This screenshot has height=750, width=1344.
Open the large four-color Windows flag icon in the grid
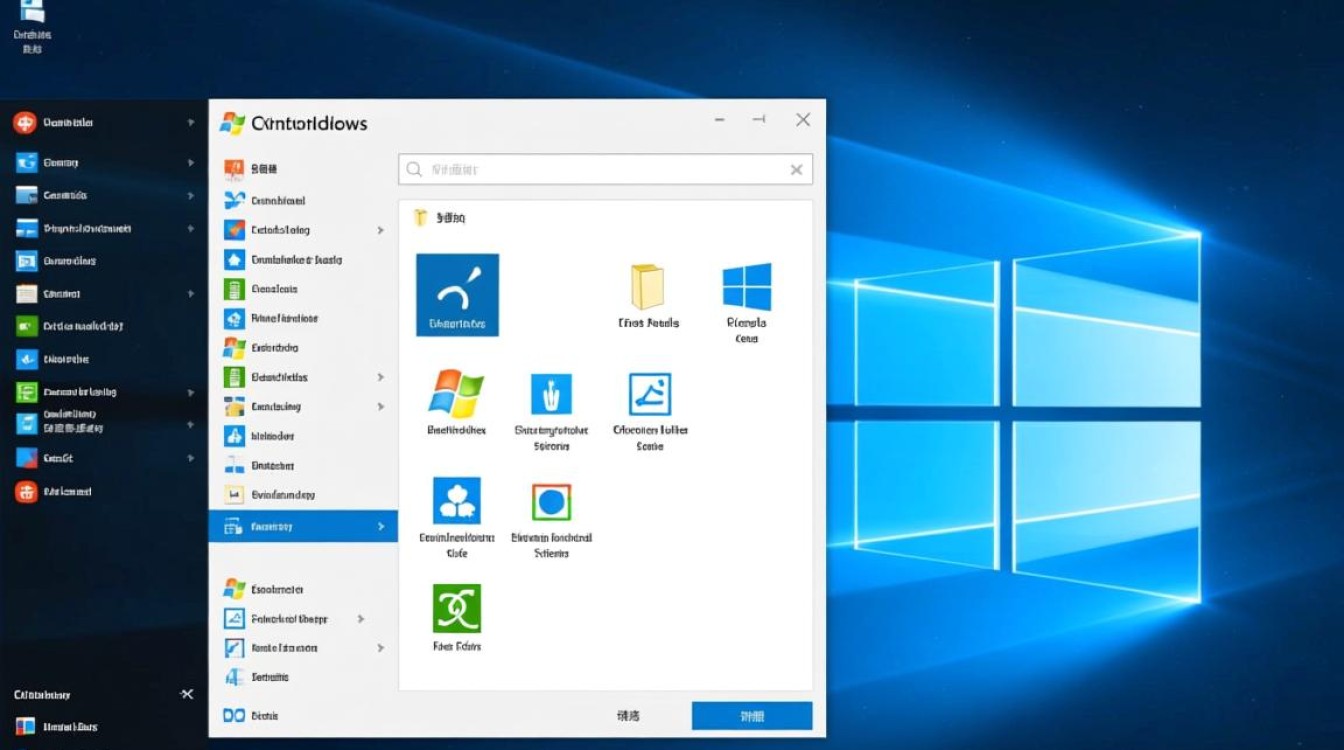(x=456, y=393)
